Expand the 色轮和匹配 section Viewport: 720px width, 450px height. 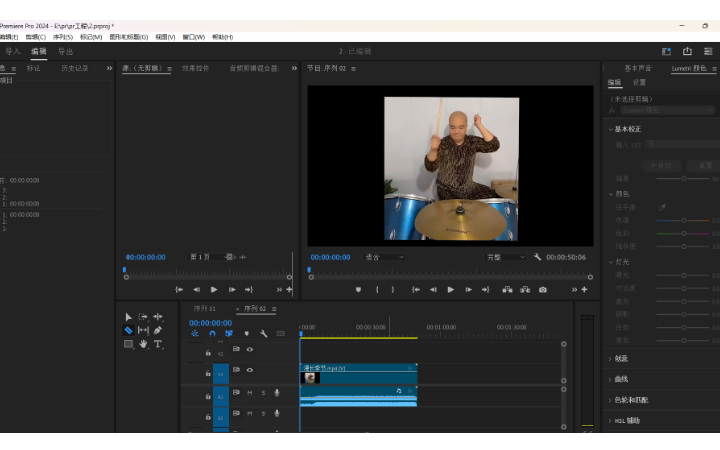point(610,400)
